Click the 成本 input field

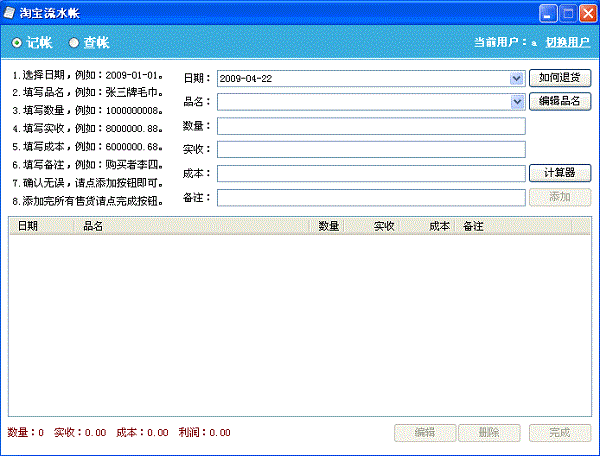coord(370,174)
